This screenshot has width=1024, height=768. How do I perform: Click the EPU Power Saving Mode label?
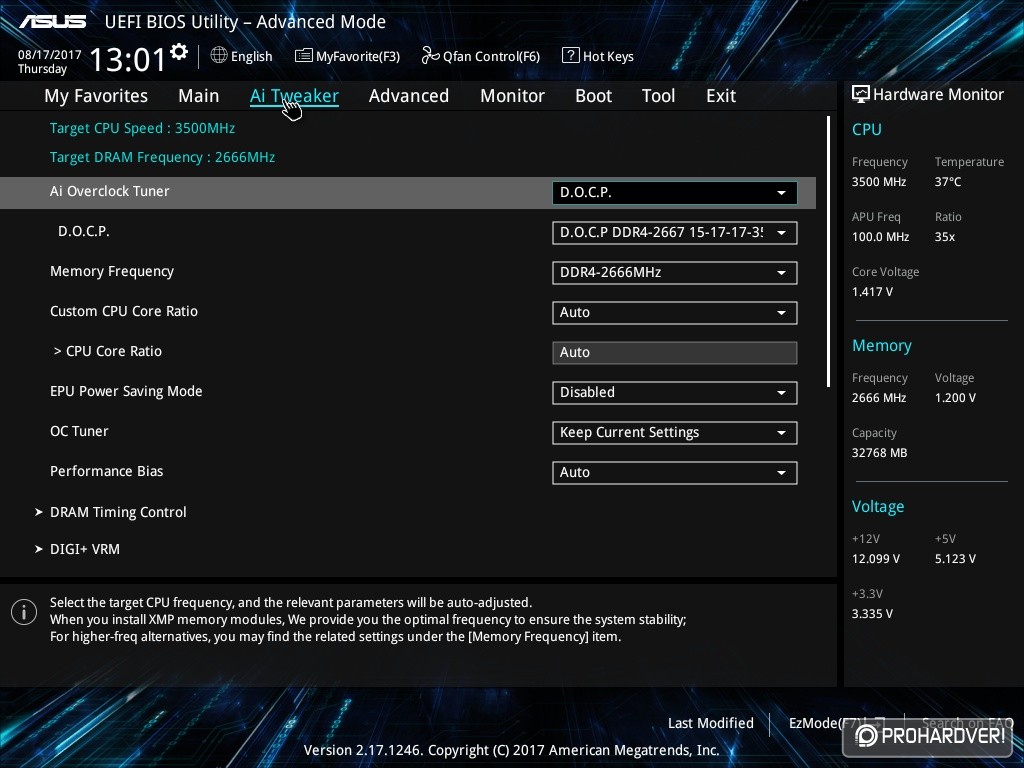126,391
